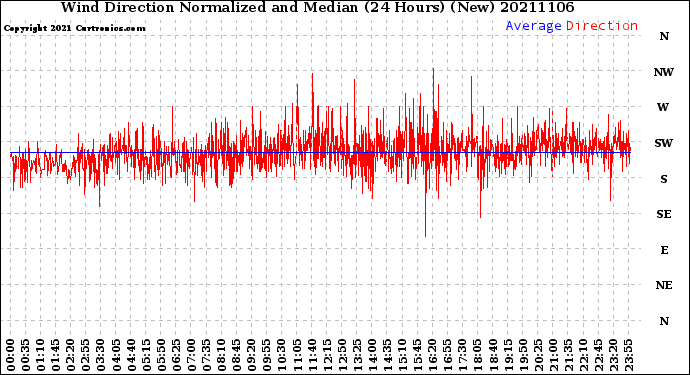The height and width of the screenshot is (375, 690).
Task: Click the 16:55 time axis label
Action: click(448, 355)
